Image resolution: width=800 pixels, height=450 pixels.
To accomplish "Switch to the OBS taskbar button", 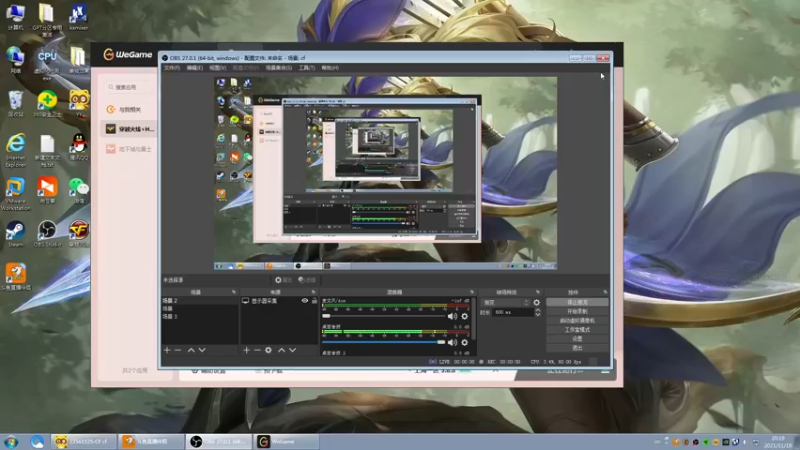I will (x=219, y=441).
